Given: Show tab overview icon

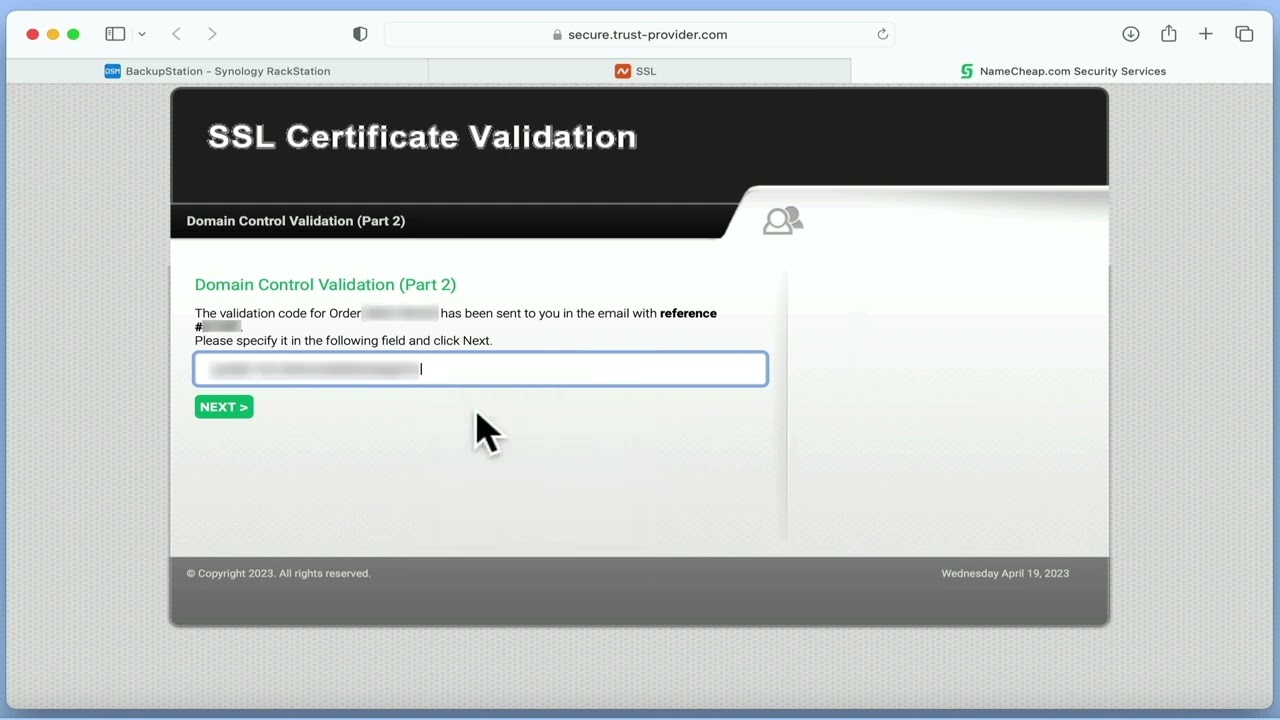Looking at the screenshot, I should tap(1244, 34).
